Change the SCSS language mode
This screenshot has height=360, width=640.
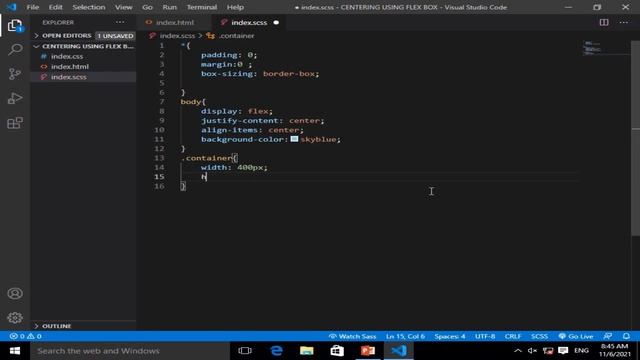[x=539, y=336]
